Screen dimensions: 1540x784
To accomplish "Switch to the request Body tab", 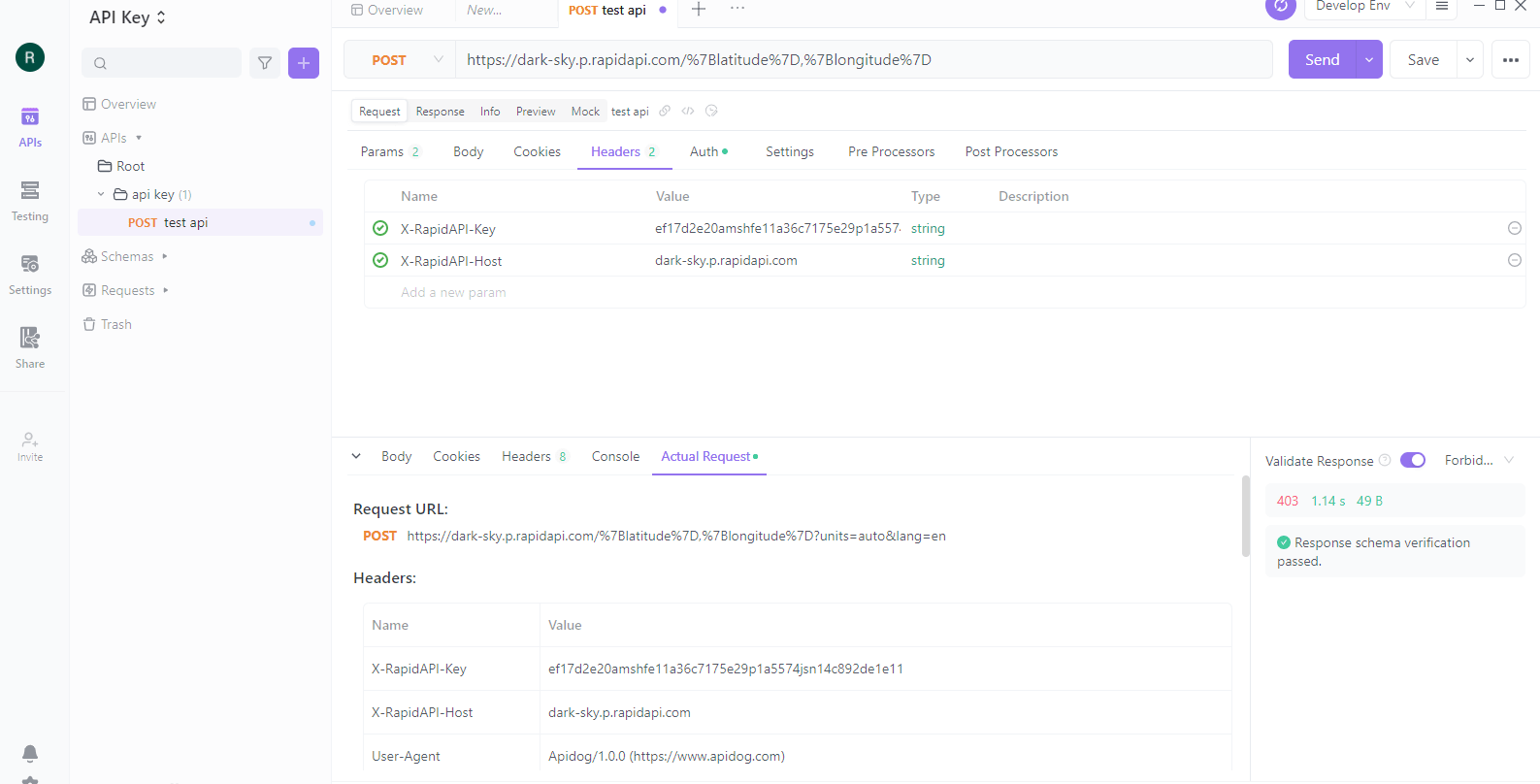I will point(469,151).
